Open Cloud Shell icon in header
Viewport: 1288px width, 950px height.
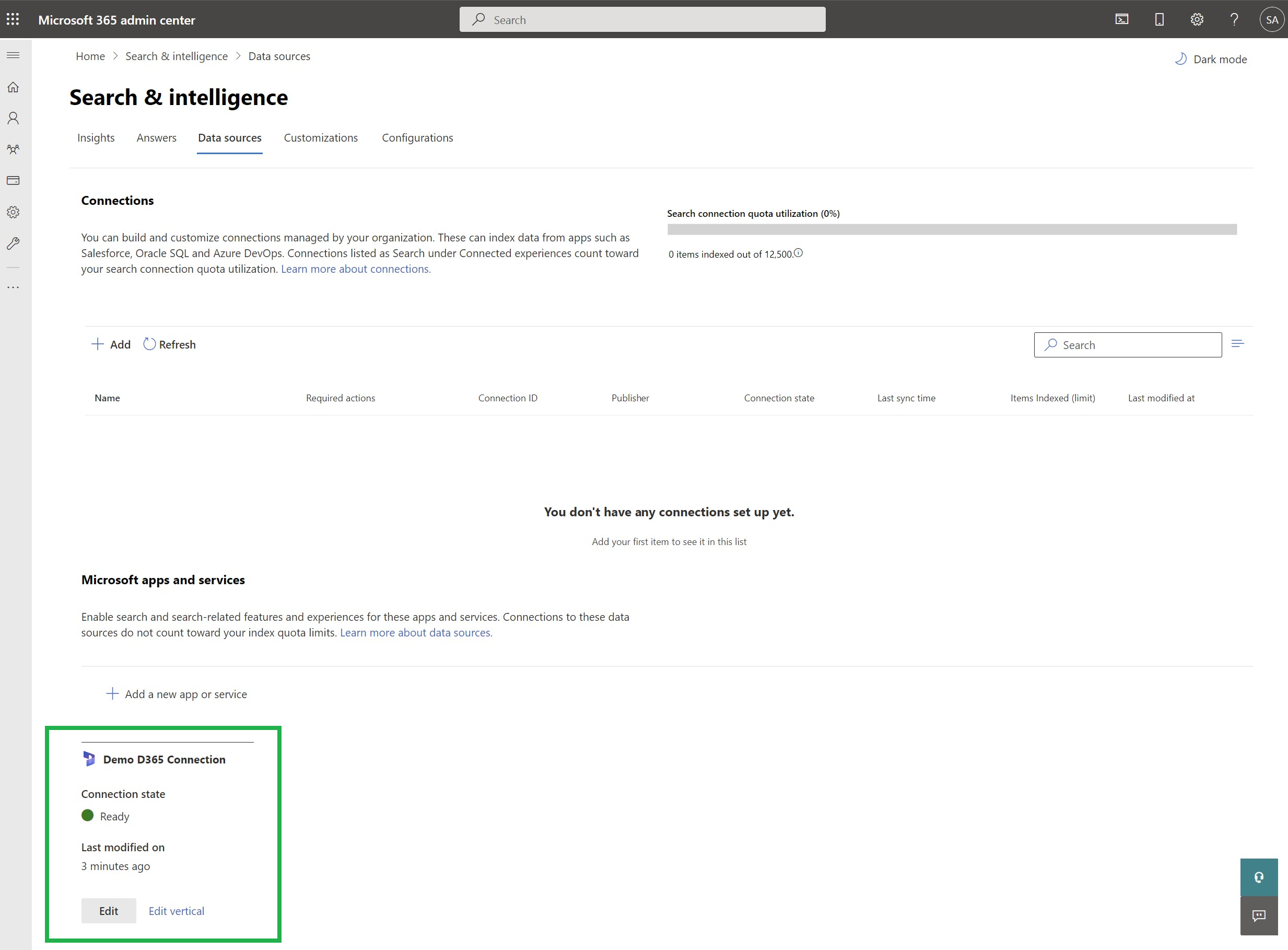point(1121,19)
